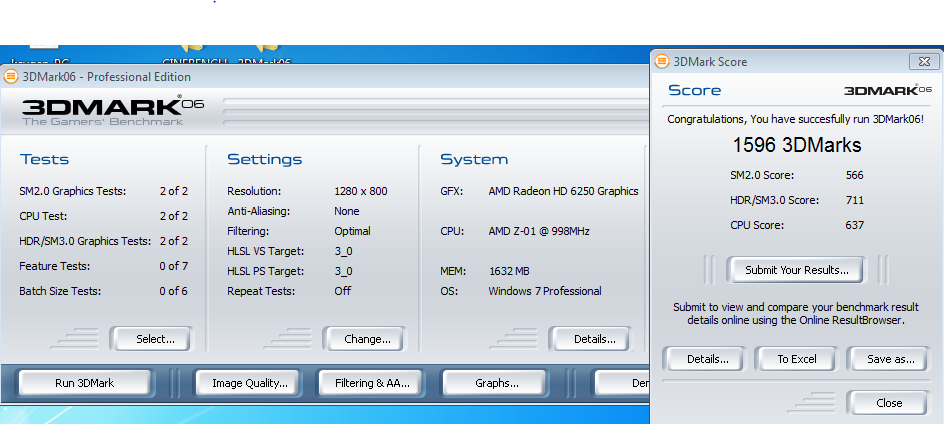
Task: Save results with Save as... button
Action: pos(887,359)
